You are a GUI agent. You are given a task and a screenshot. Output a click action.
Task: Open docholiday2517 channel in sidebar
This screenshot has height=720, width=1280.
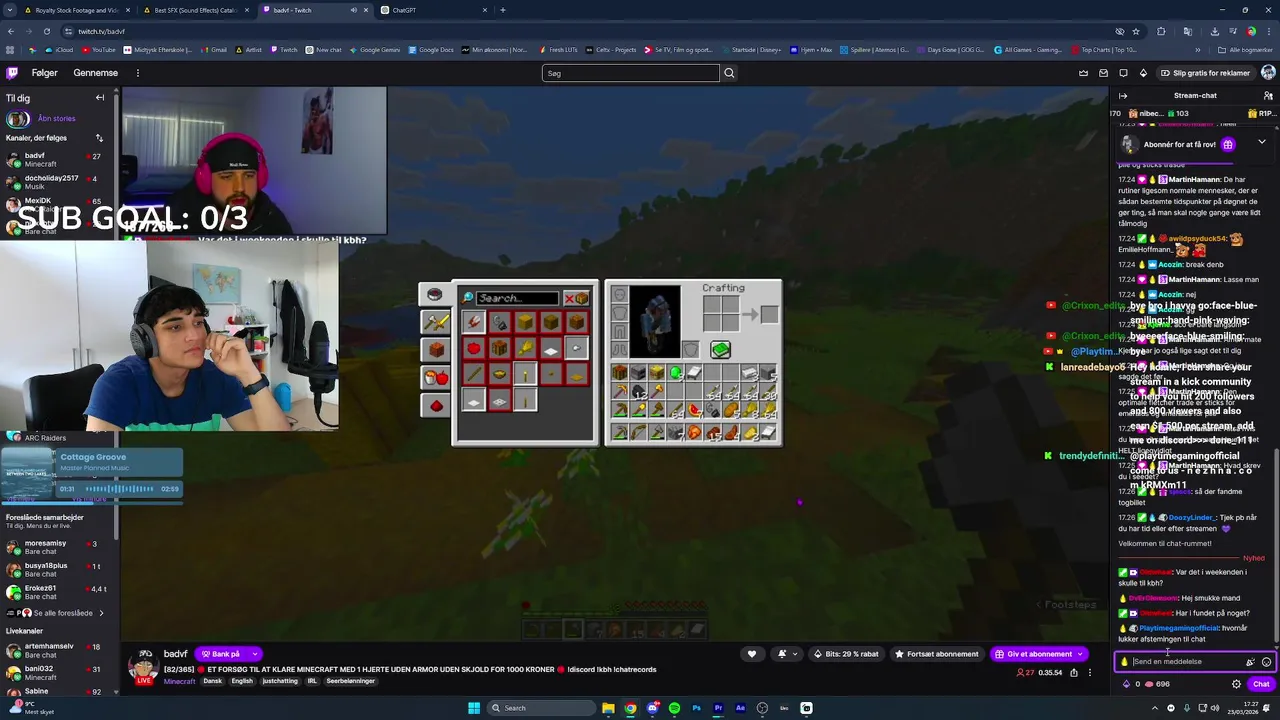tap(56, 182)
